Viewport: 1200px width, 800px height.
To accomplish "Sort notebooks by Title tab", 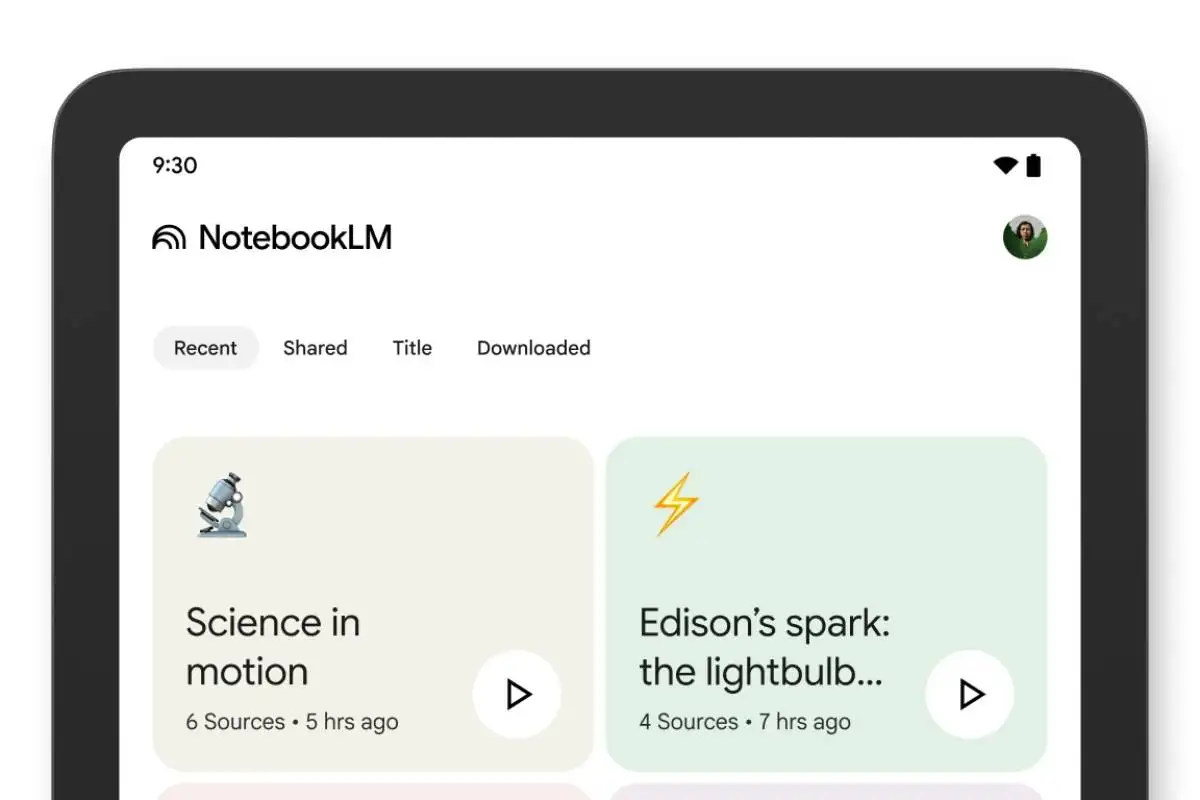I will [412, 348].
